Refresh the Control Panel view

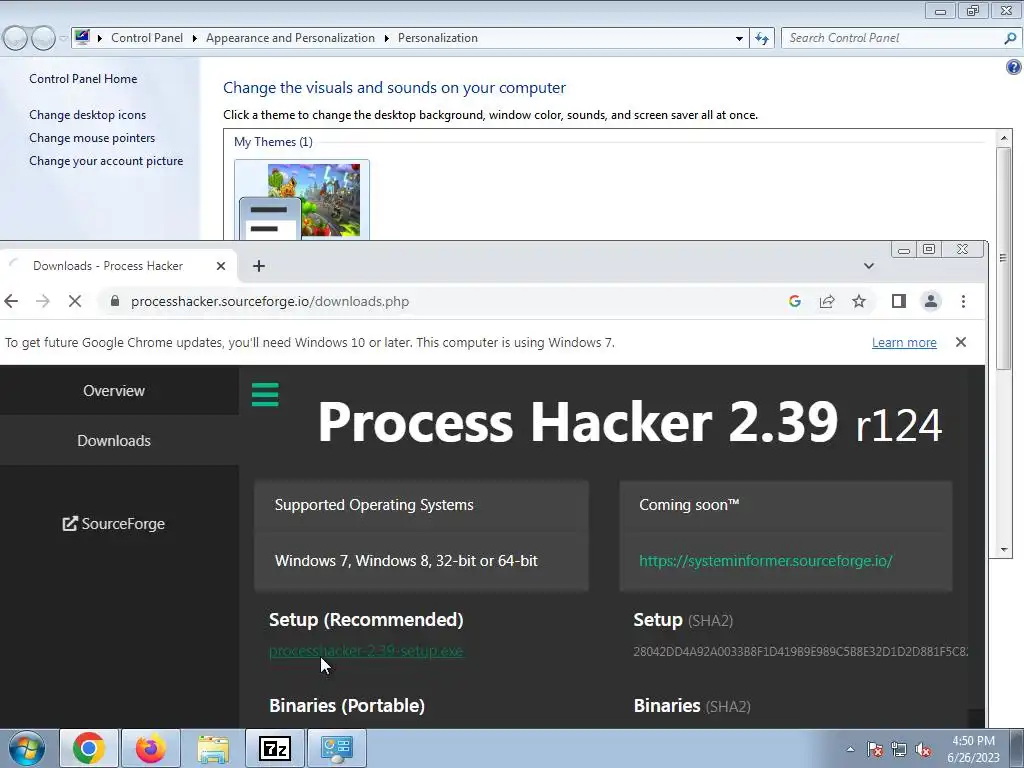point(761,39)
